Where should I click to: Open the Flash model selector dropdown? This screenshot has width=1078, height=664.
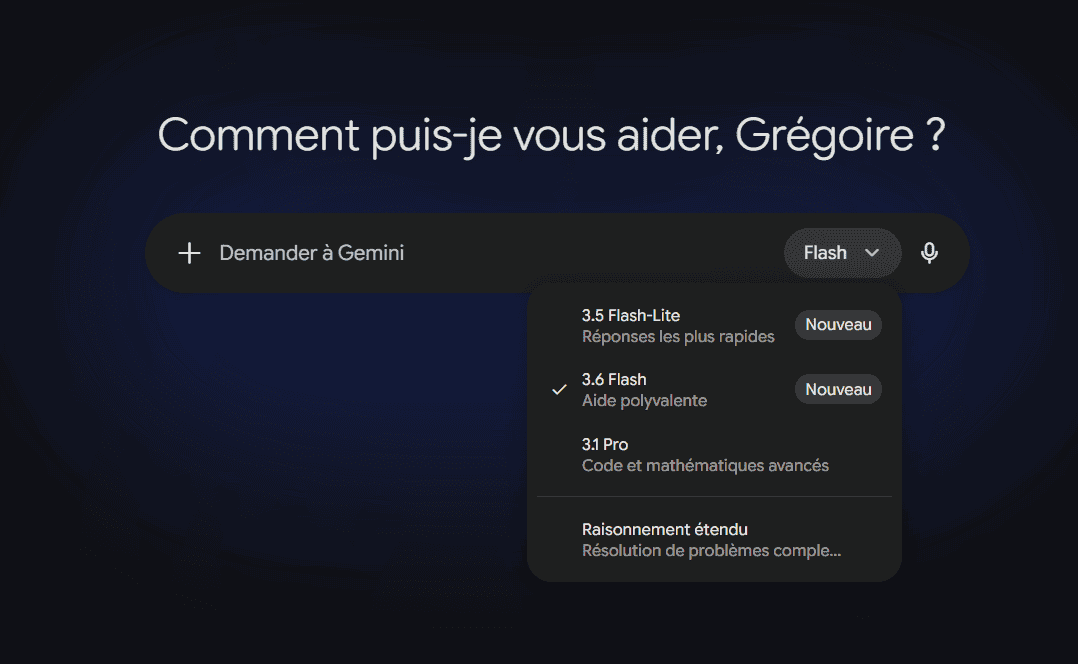pyautogui.click(x=842, y=253)
